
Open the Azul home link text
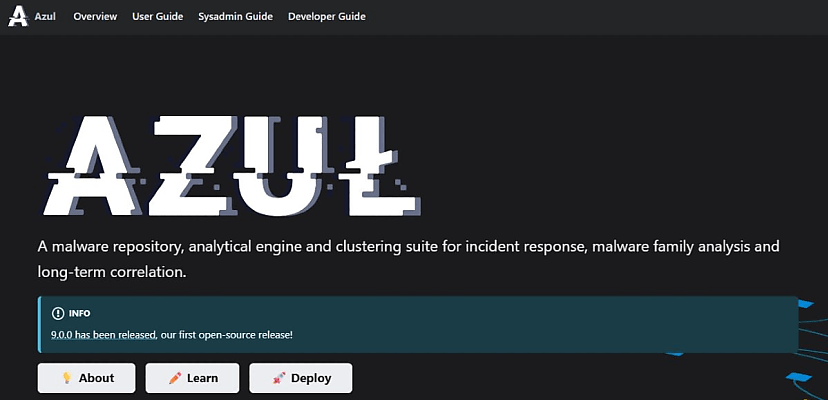coord(45,16)
